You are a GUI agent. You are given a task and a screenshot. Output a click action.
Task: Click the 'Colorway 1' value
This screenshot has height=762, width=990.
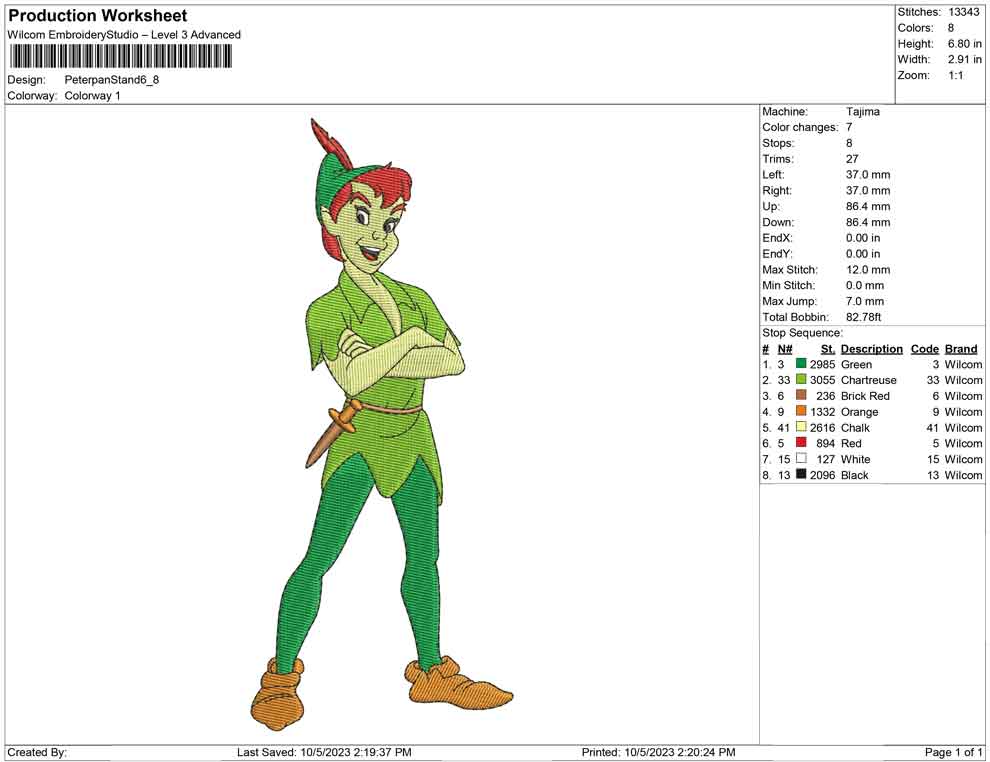pyautogui.click(x=92, y=96)
